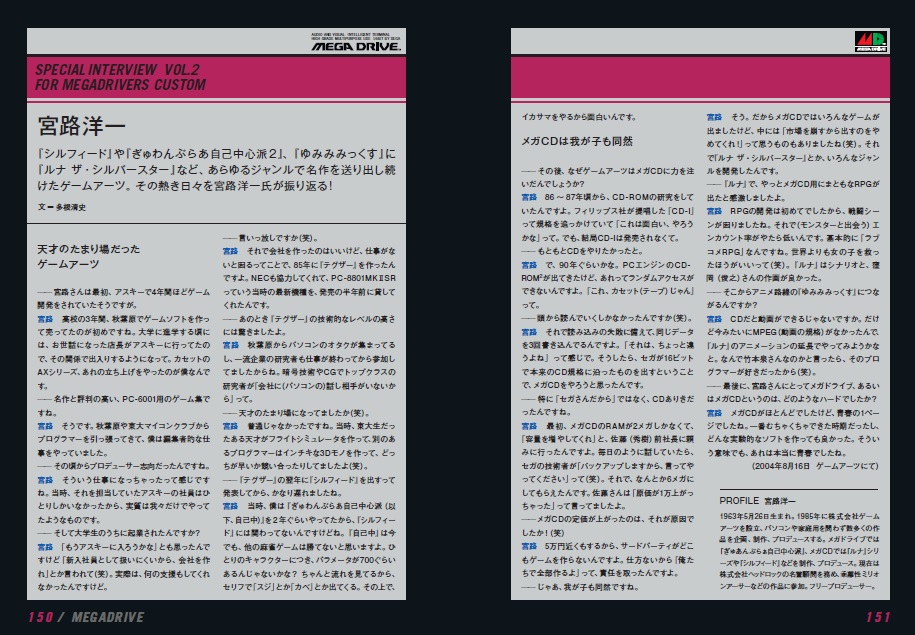Click the red-green MD logo on the right page
915x635 pixels.
871,42
